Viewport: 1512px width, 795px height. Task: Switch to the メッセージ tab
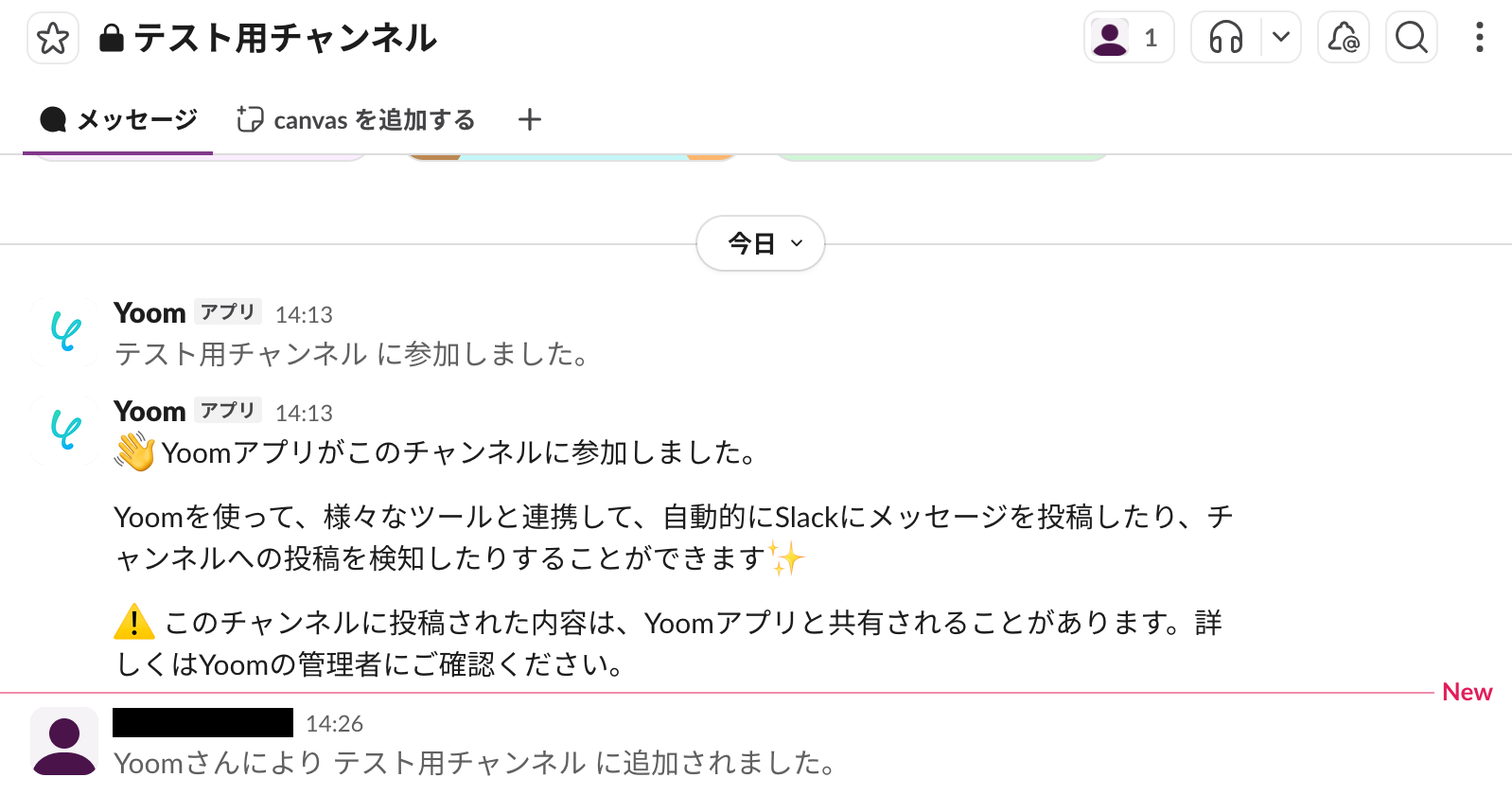(x=118, y=120)
